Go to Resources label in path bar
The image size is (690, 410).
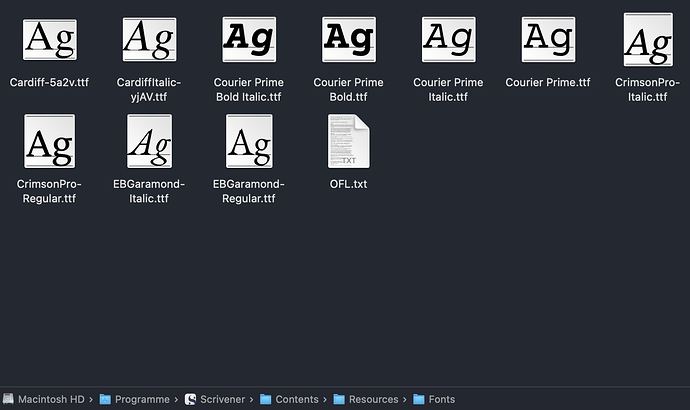point(374,399)
